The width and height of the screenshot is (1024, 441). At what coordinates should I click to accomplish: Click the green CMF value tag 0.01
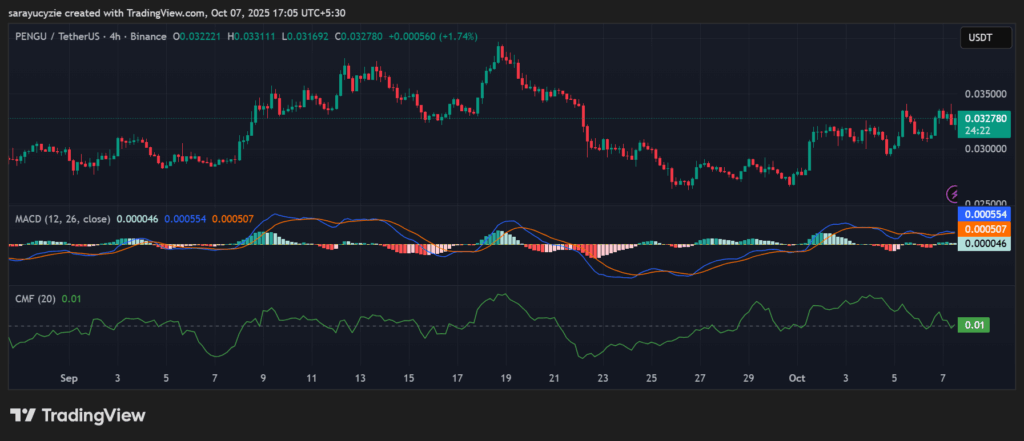tap(973, 325)
